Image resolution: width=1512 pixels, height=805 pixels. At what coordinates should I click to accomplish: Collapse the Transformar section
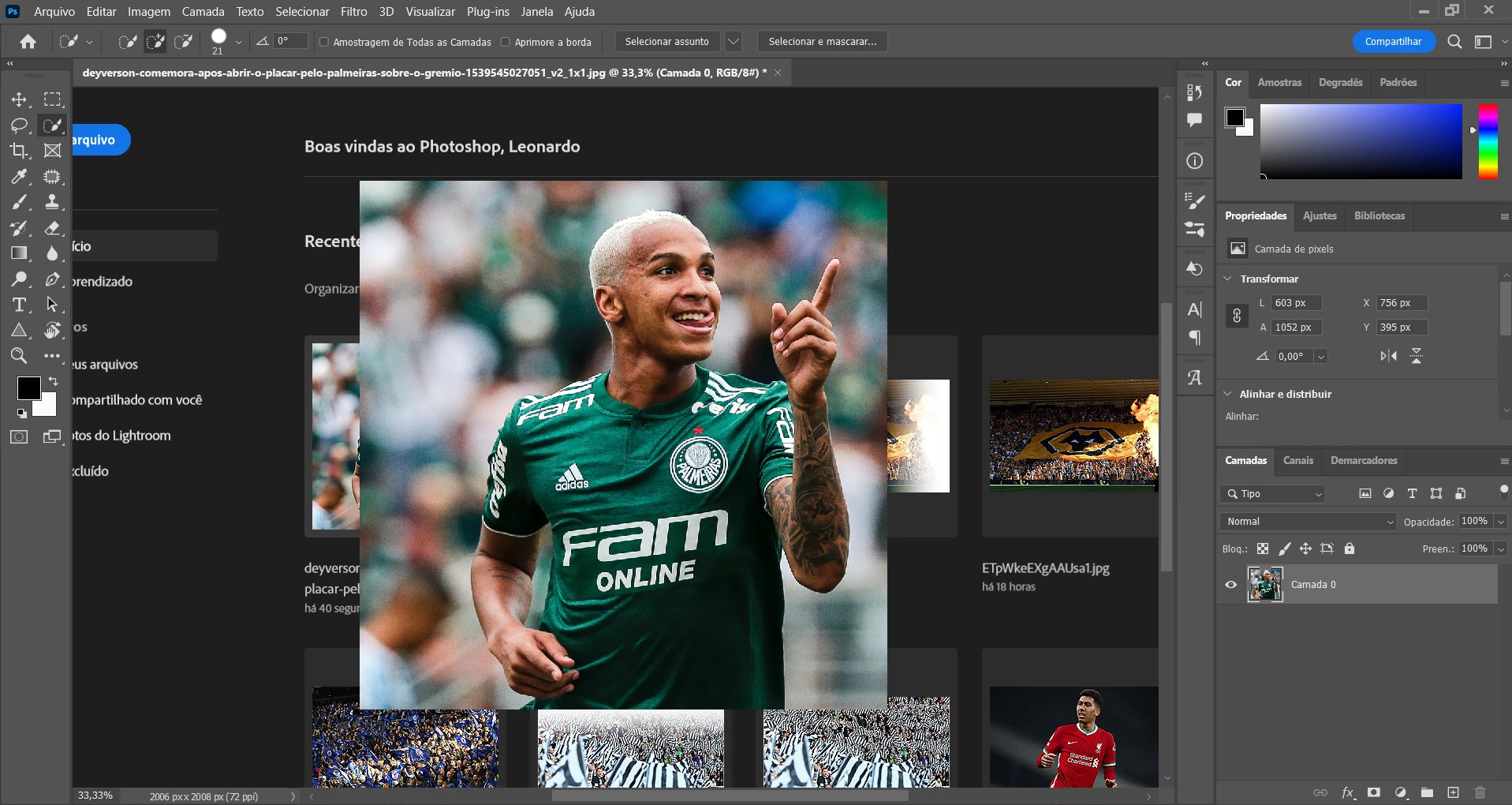[1227, 279]
